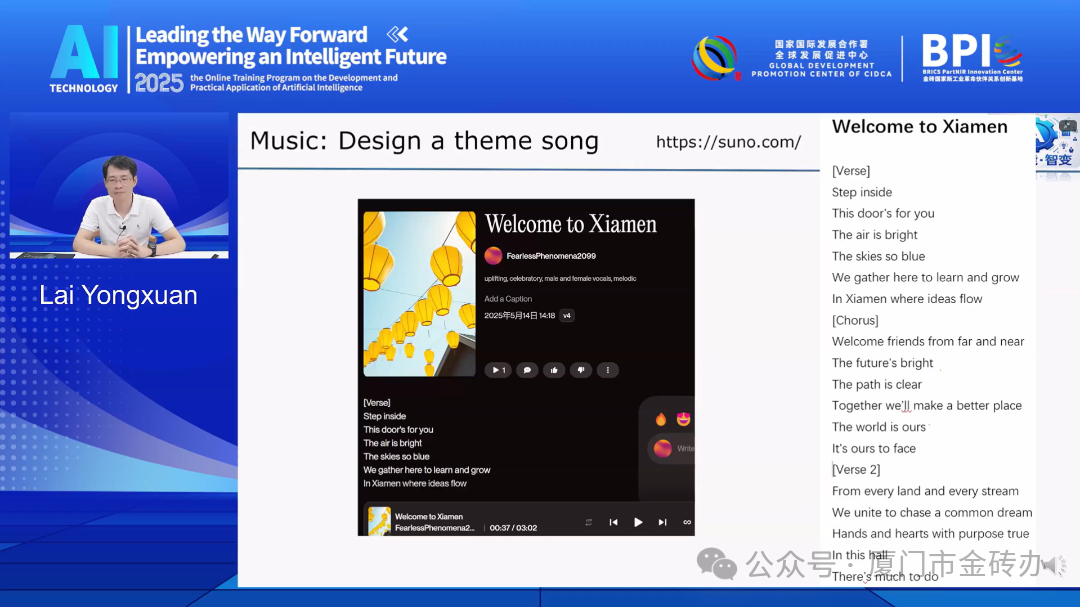This screenshot has width=1080, height=607.
Task: Click 'We unite to chase a common dream'
Action: pyautogui.click(x=932, y=513)
